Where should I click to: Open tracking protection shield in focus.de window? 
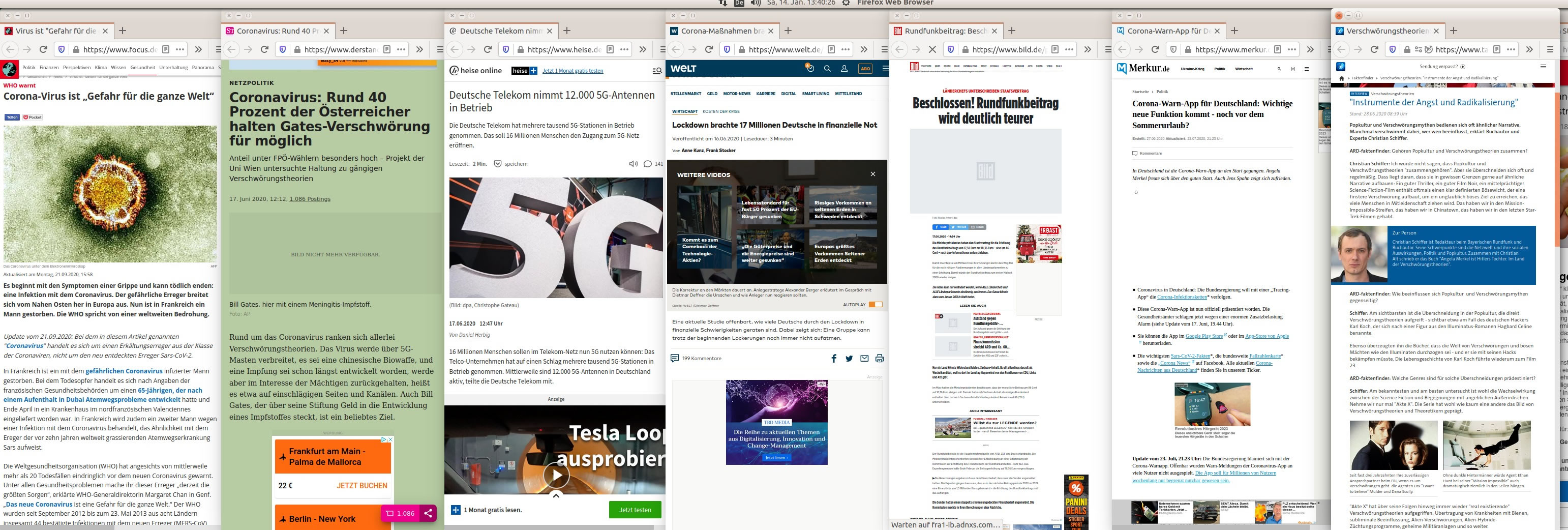61,49
